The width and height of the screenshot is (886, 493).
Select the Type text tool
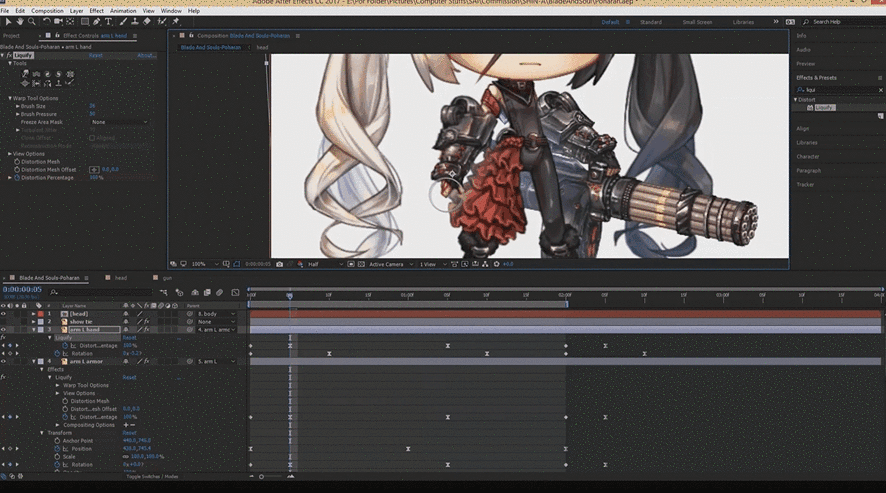pos(108,21)
